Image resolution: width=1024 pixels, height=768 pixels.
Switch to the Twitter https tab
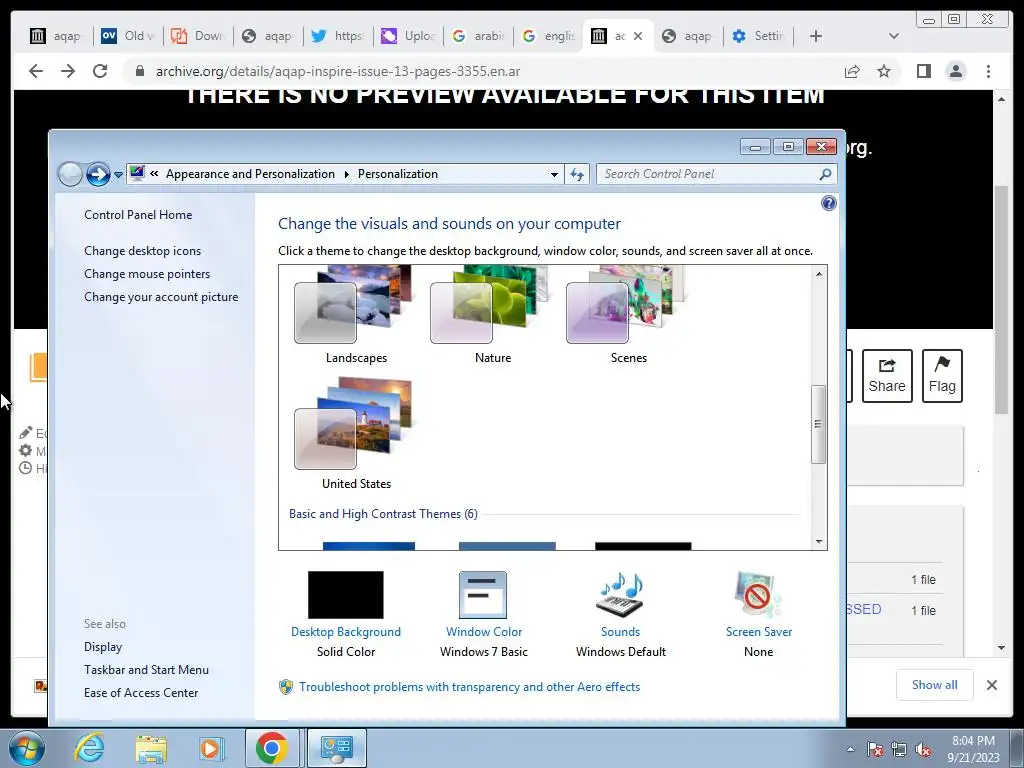click(x=338, y=36)
